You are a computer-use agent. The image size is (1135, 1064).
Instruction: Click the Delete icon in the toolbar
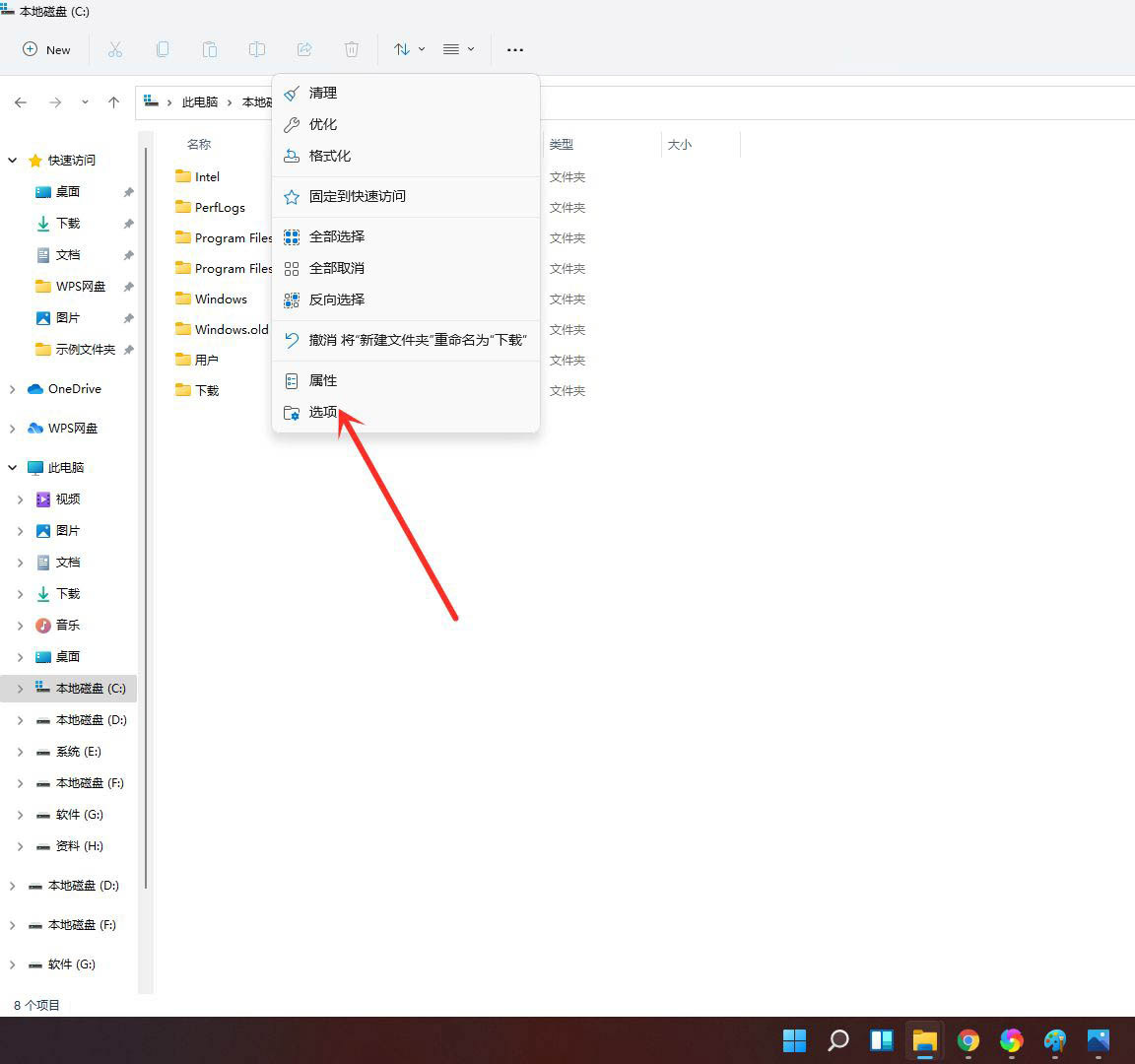pyautogui.click(x=352, y=49)
